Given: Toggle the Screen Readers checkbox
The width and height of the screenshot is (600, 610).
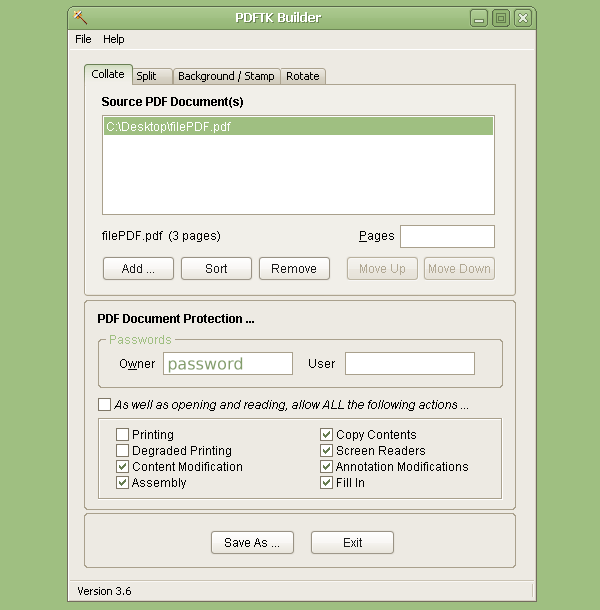Looking at the screenshot, I should 326,450.
